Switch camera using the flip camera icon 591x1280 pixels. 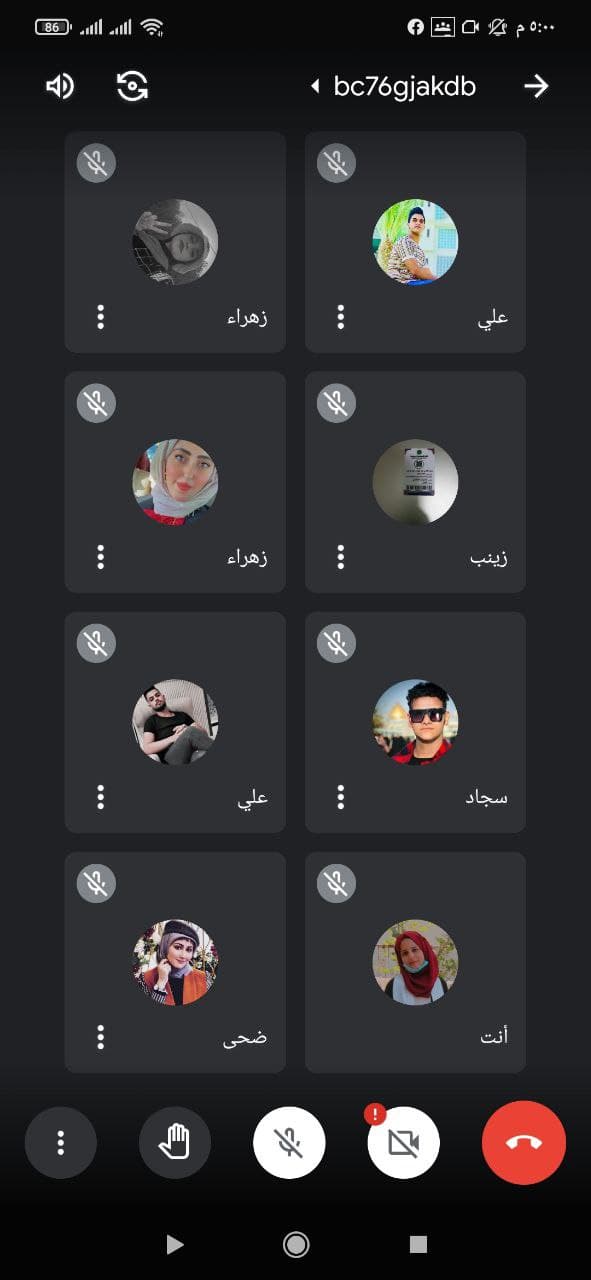[x=132, y=86]
